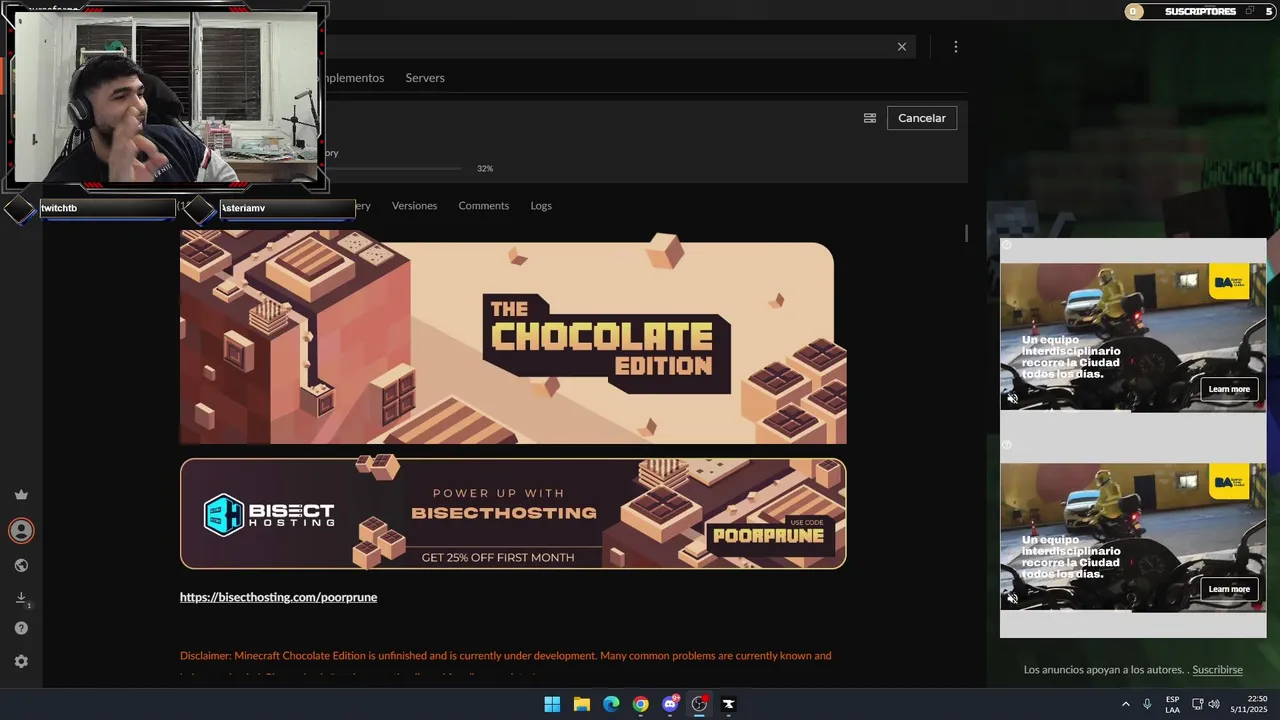Open the bisecthosting.com/poorprune link
The width and height of the screenshot is (1280, 720).
point(278,597)
